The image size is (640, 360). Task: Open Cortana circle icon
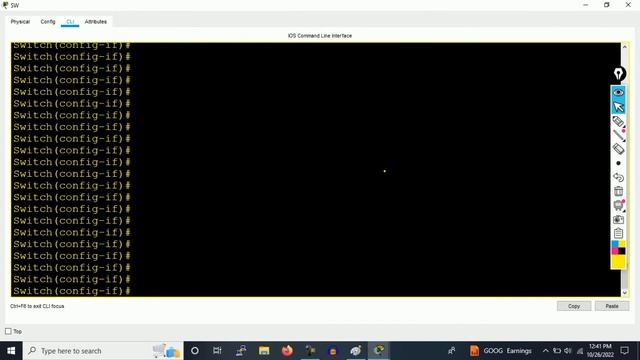(x=195, y=351)
